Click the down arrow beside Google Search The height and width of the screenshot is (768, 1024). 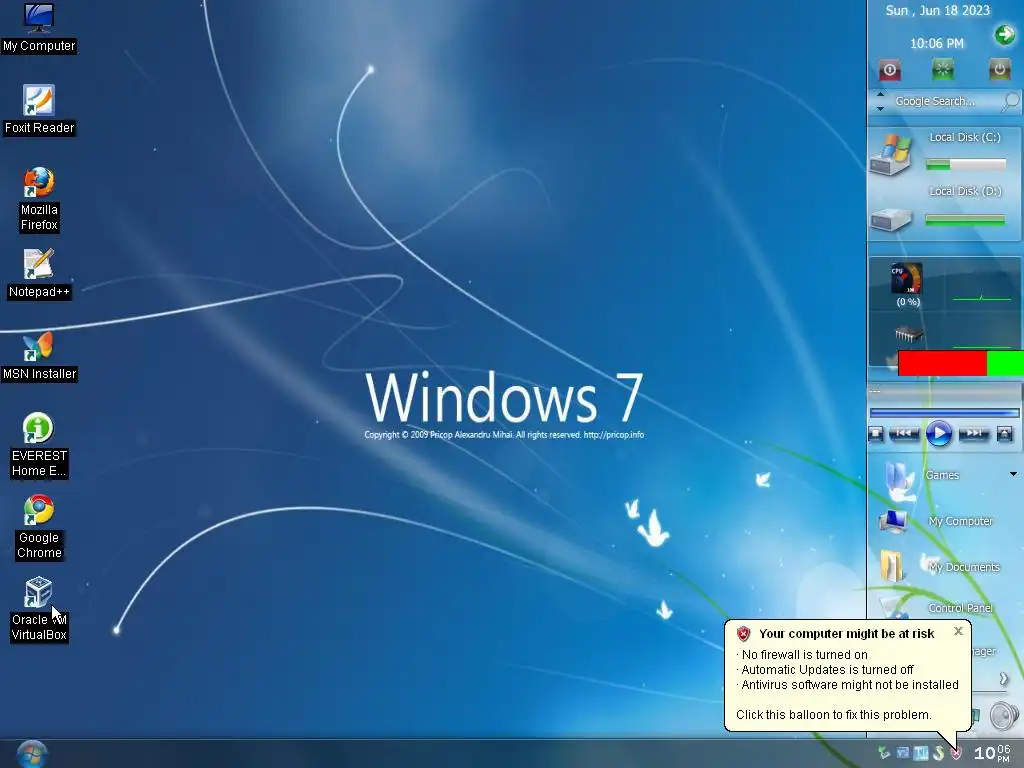(880, 108)
